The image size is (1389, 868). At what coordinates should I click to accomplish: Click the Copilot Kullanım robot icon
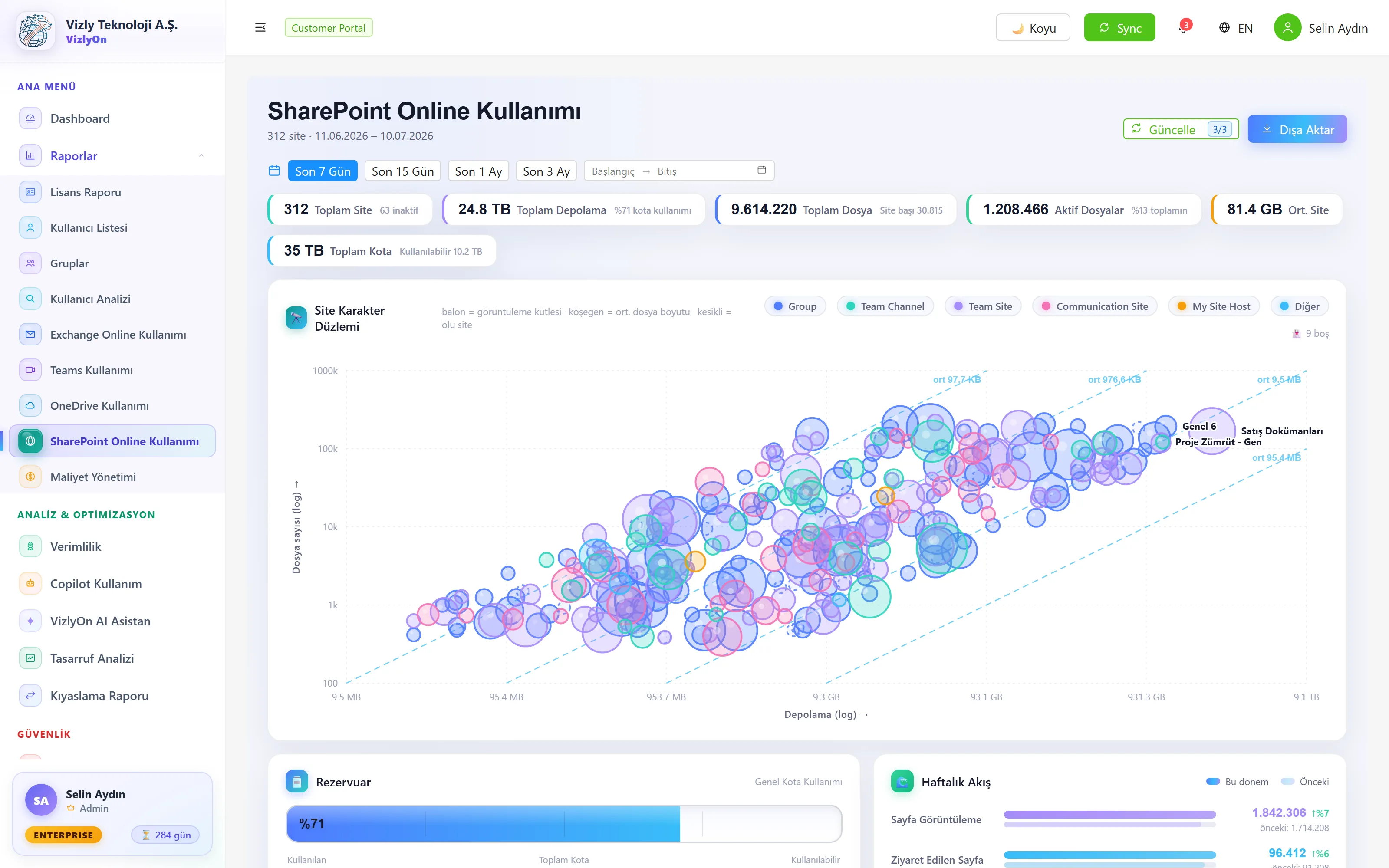click(30, 583)
